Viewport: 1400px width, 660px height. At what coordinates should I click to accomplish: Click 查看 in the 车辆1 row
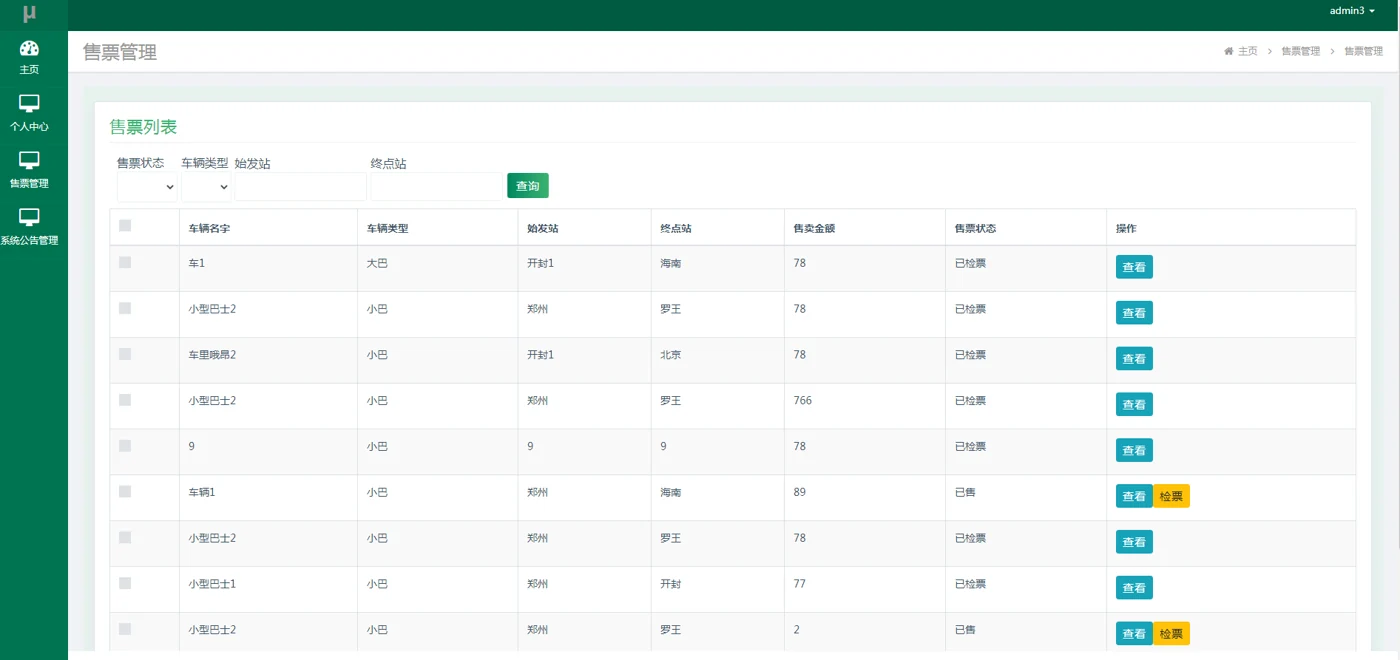(x=1134, y=496)
